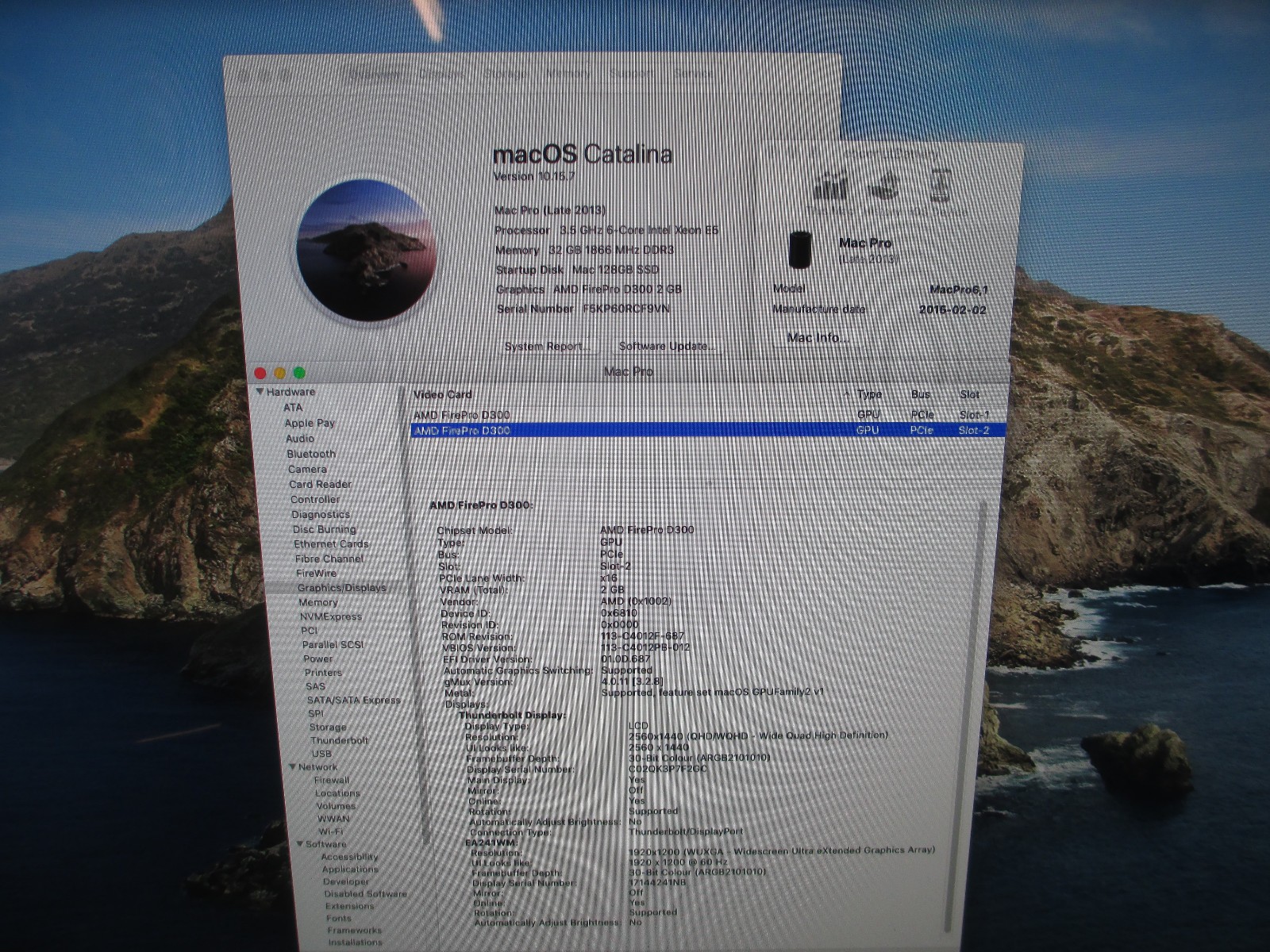The image size is (1270, 952).
Task: Open Disabled Software in the sidebar
Action: coord(365,894)
